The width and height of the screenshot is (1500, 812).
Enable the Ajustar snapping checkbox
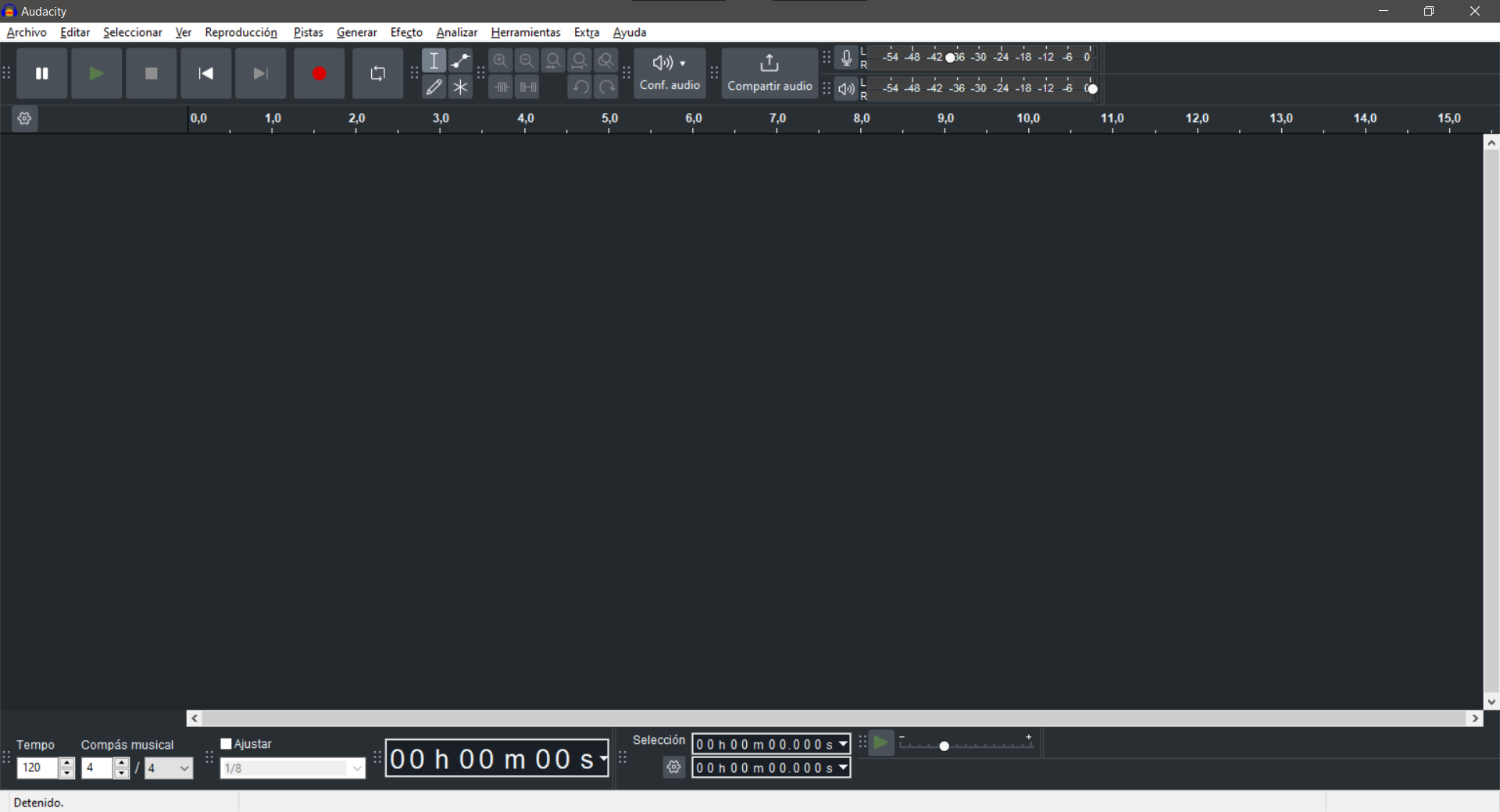pyautogui.click(x=227, y=744)
